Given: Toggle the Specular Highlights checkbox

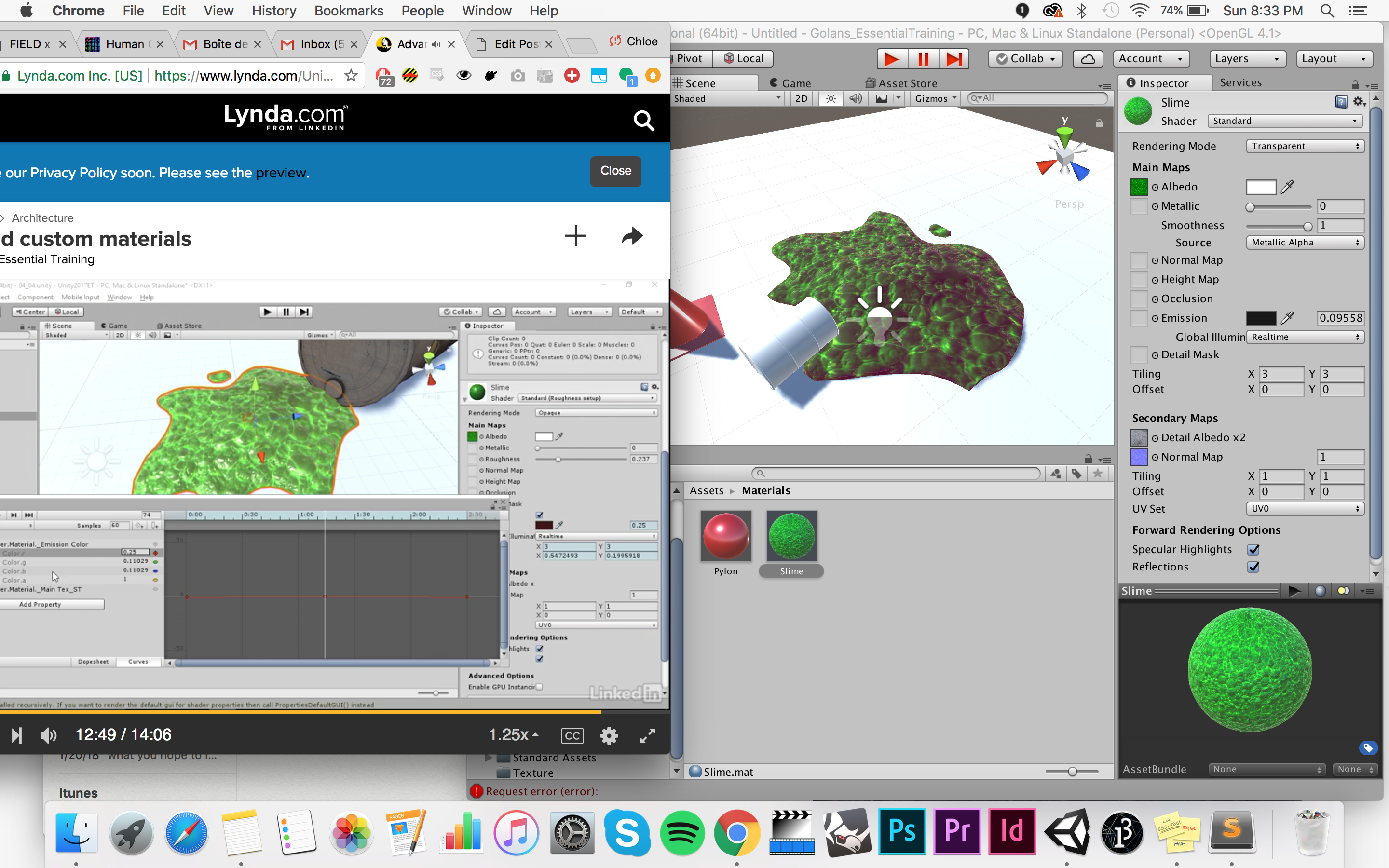Looking at the screenshot, I should tap(1253, 549).
